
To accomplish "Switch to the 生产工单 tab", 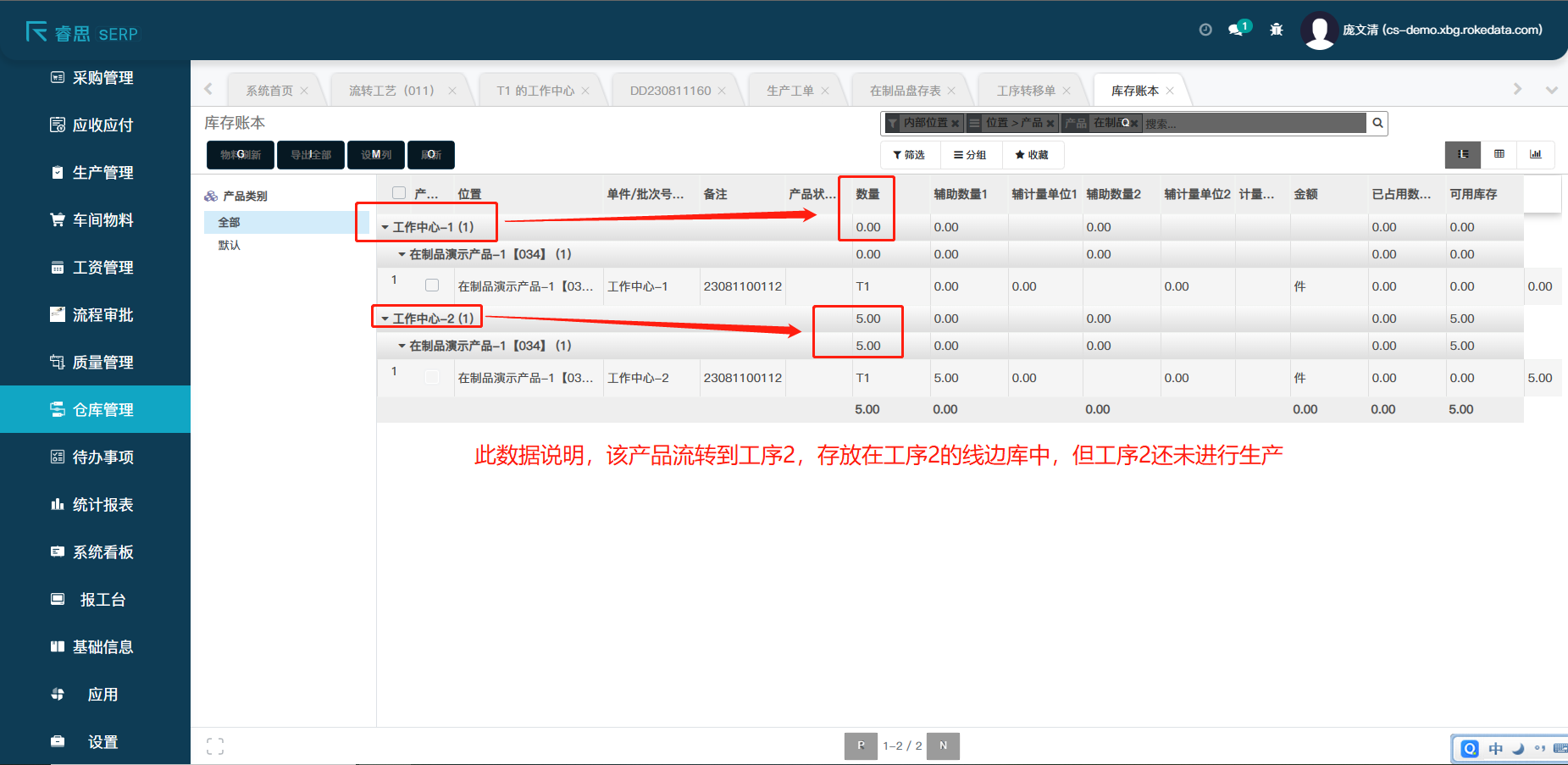I will click(790, 91).
